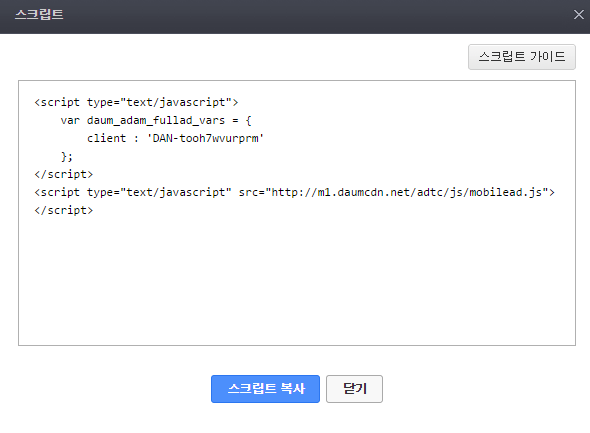Click the mobilead.js script src URL
The image size is (590, 433).
click(x=407, y=192)
